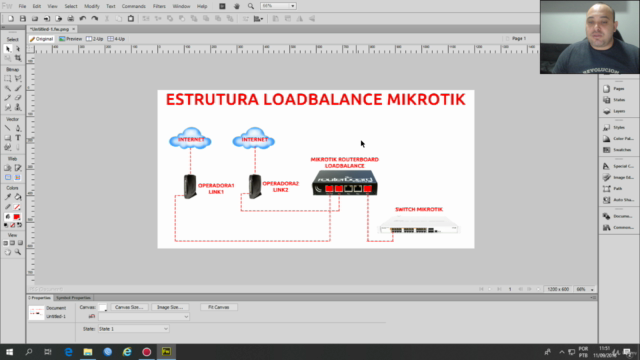The height and width of the screenshot is (360, 640).
Task: Open the State 1 dropdown
Action: [133, 329]
